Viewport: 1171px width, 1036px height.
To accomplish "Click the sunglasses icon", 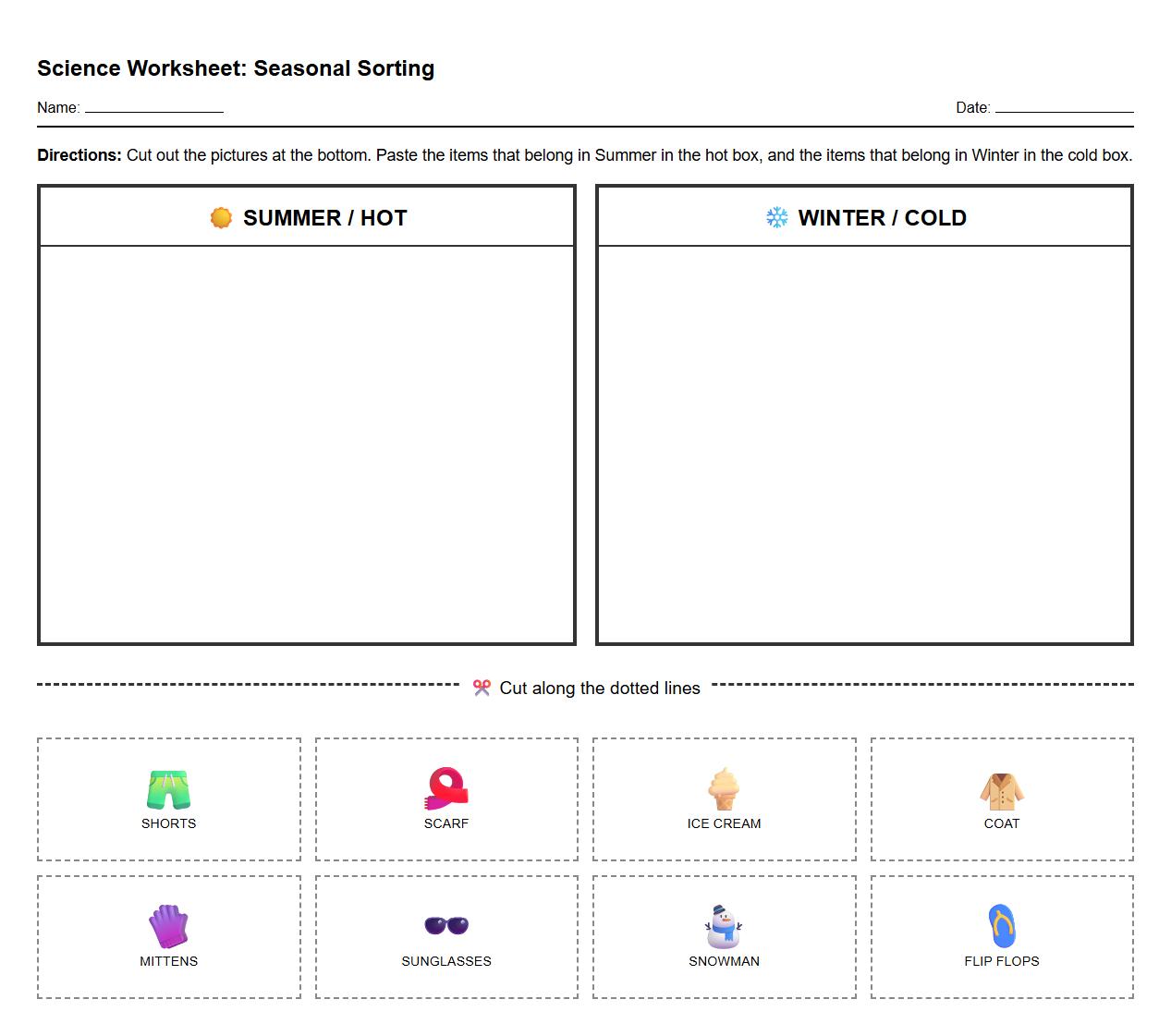I will pyautogui.click(x=446, y=924).
